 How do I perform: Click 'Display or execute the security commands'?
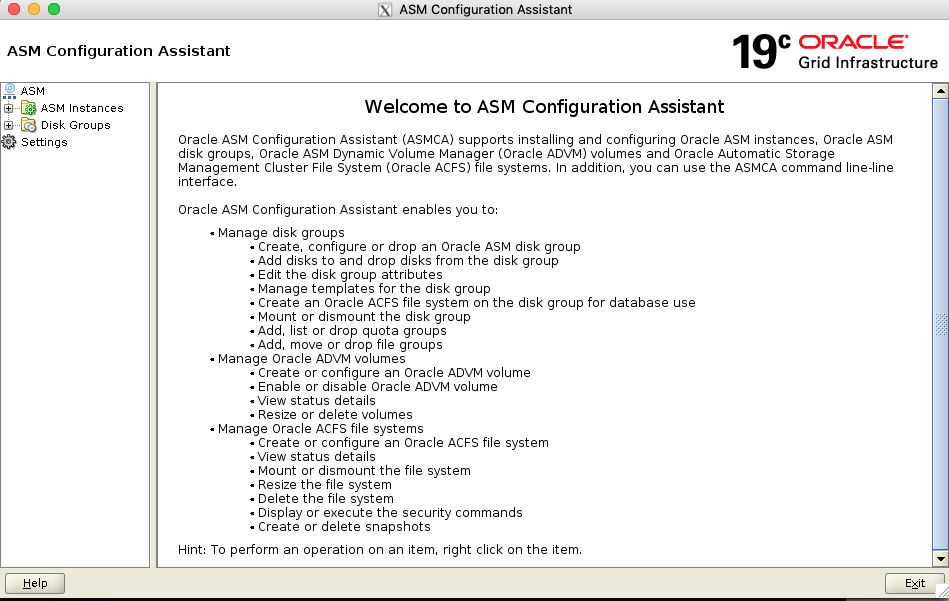coord(390,512)
